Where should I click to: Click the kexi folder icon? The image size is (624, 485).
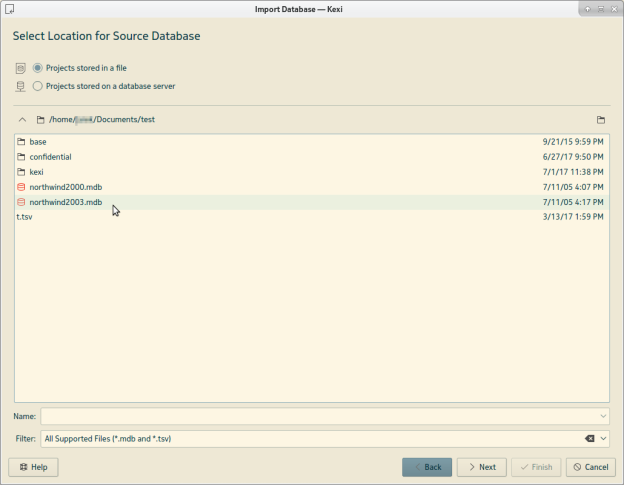21,172
